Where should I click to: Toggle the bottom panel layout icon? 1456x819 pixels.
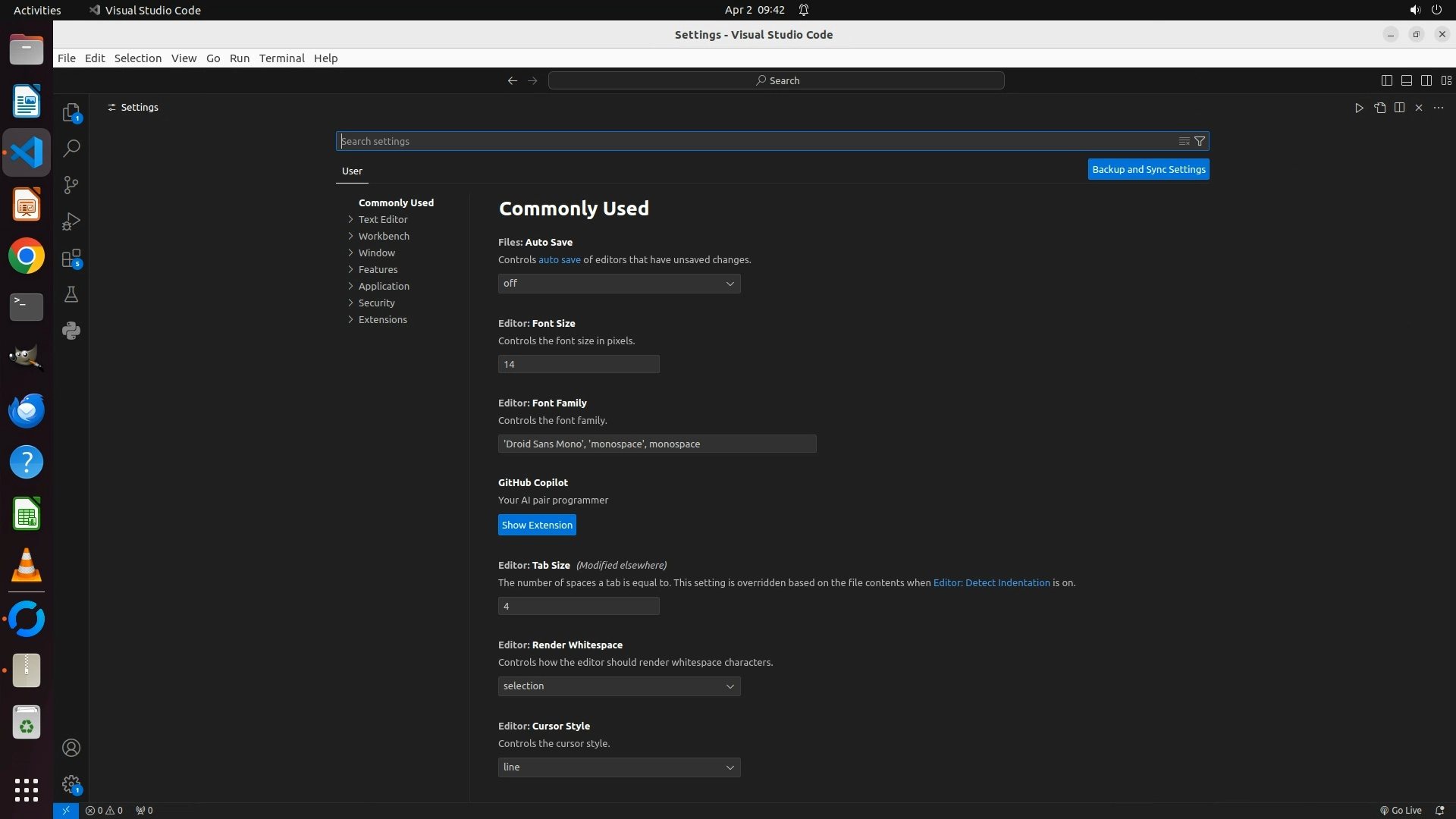tap(1406, 80)
